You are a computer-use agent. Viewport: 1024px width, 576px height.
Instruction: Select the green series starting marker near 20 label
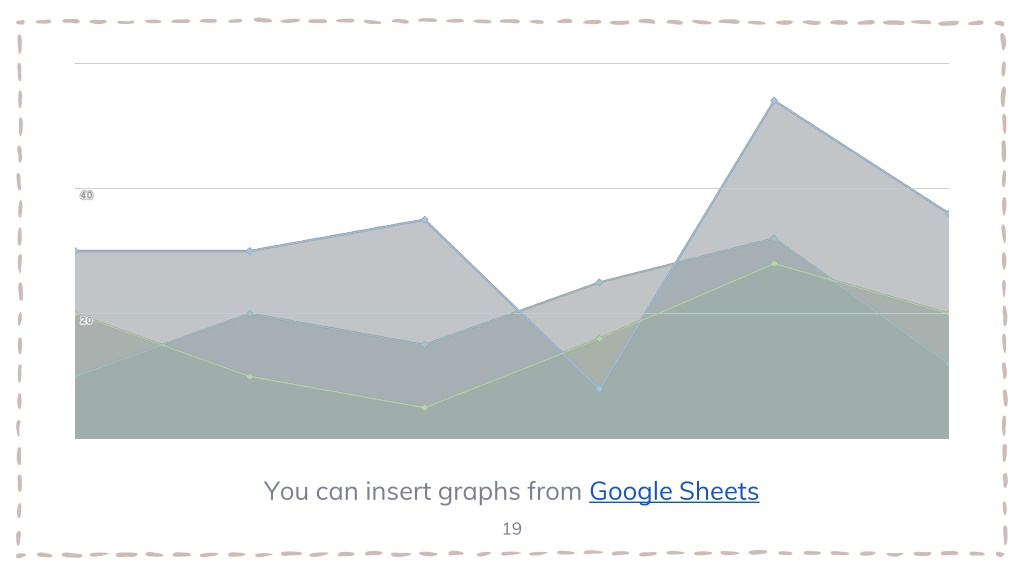[76, 313]
